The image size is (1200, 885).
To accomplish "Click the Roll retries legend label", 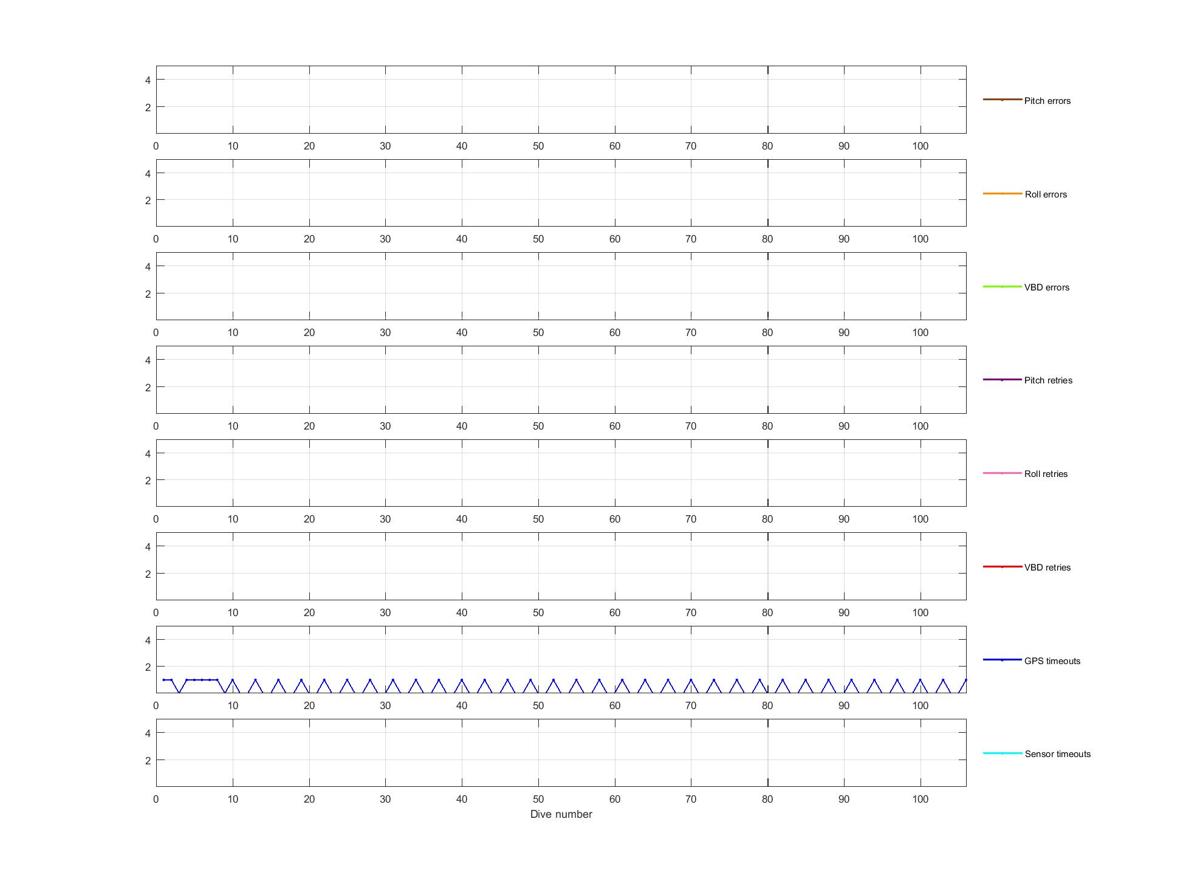I will (x=1046, y=474).
